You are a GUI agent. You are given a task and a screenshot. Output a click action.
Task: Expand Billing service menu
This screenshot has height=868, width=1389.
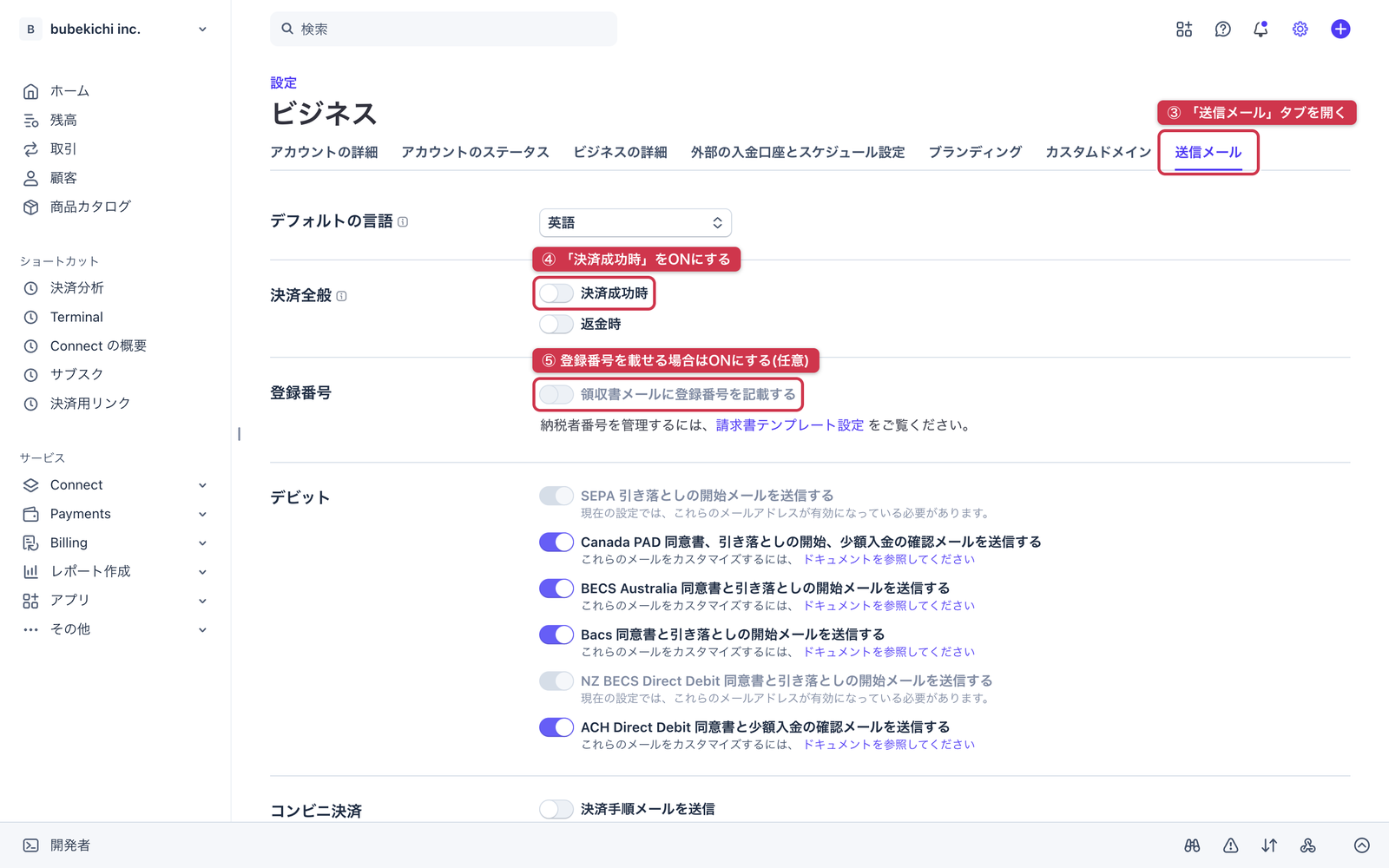(x=115, y=542)
